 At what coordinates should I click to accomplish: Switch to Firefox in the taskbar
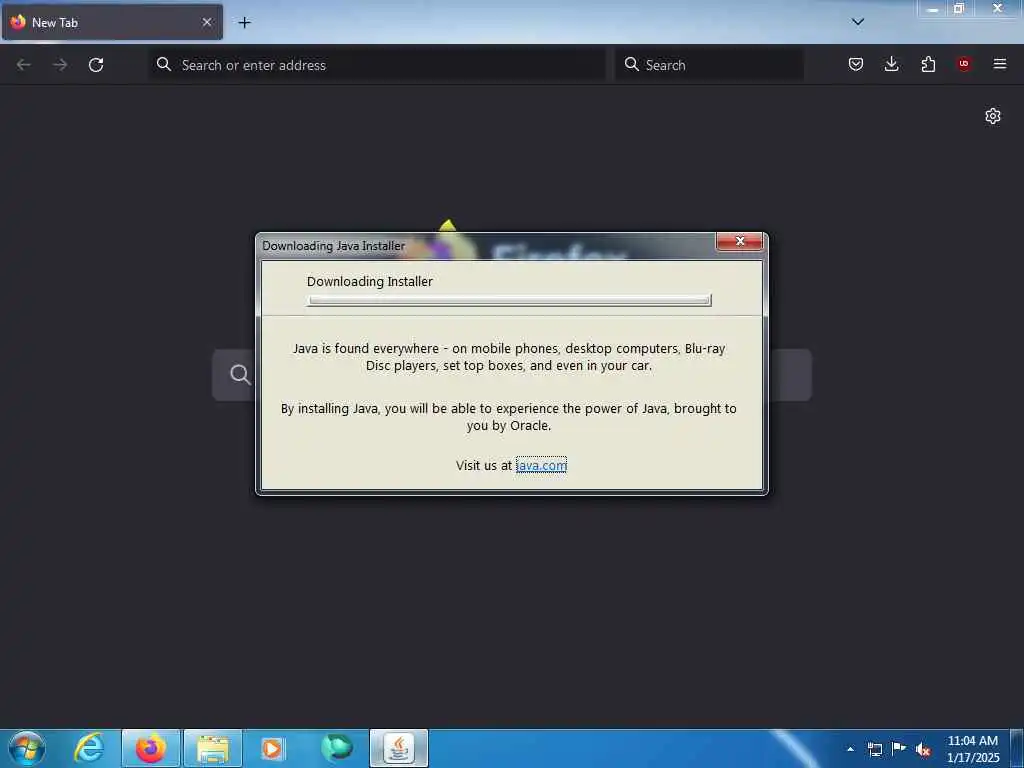pyautogui.click(x=151, y=748)
